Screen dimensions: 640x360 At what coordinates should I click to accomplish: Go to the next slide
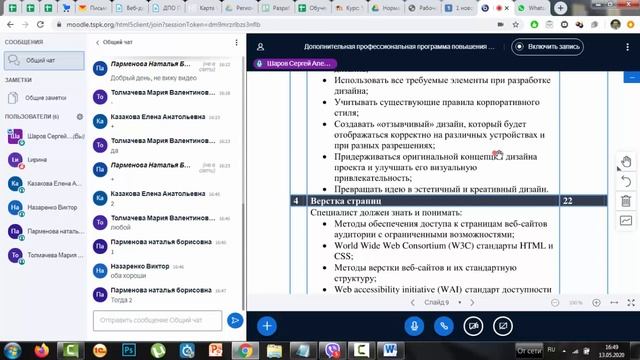click(x=472, y=303)
